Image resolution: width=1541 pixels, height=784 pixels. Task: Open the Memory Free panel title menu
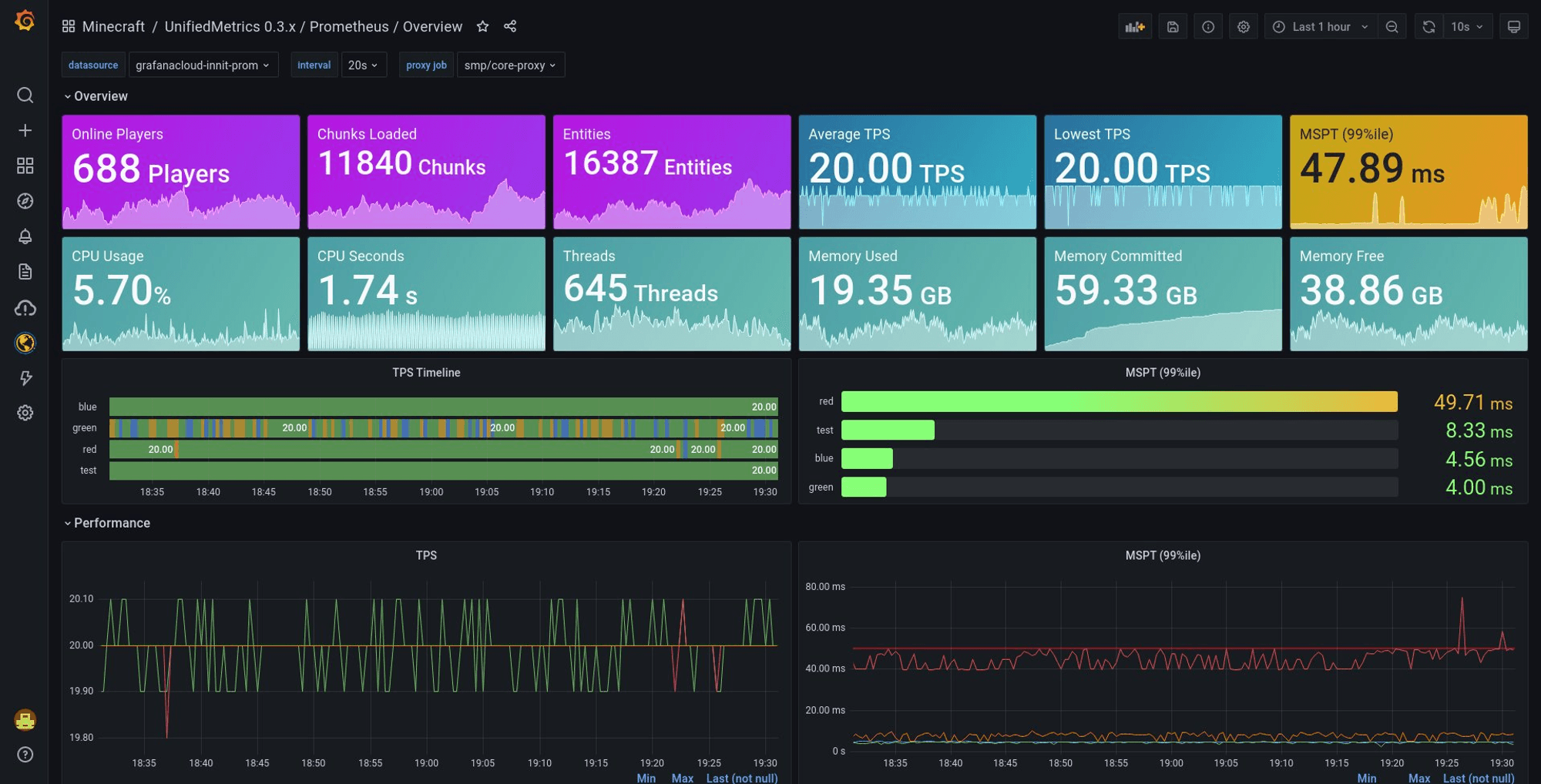(1341, 256)
